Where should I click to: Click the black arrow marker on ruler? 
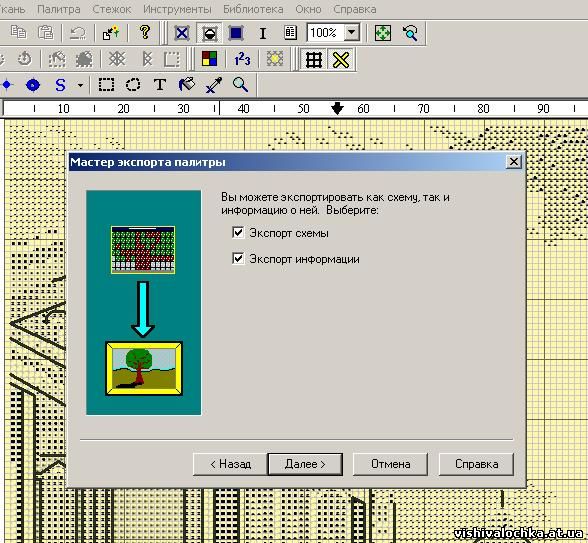(x=338, y=108)
